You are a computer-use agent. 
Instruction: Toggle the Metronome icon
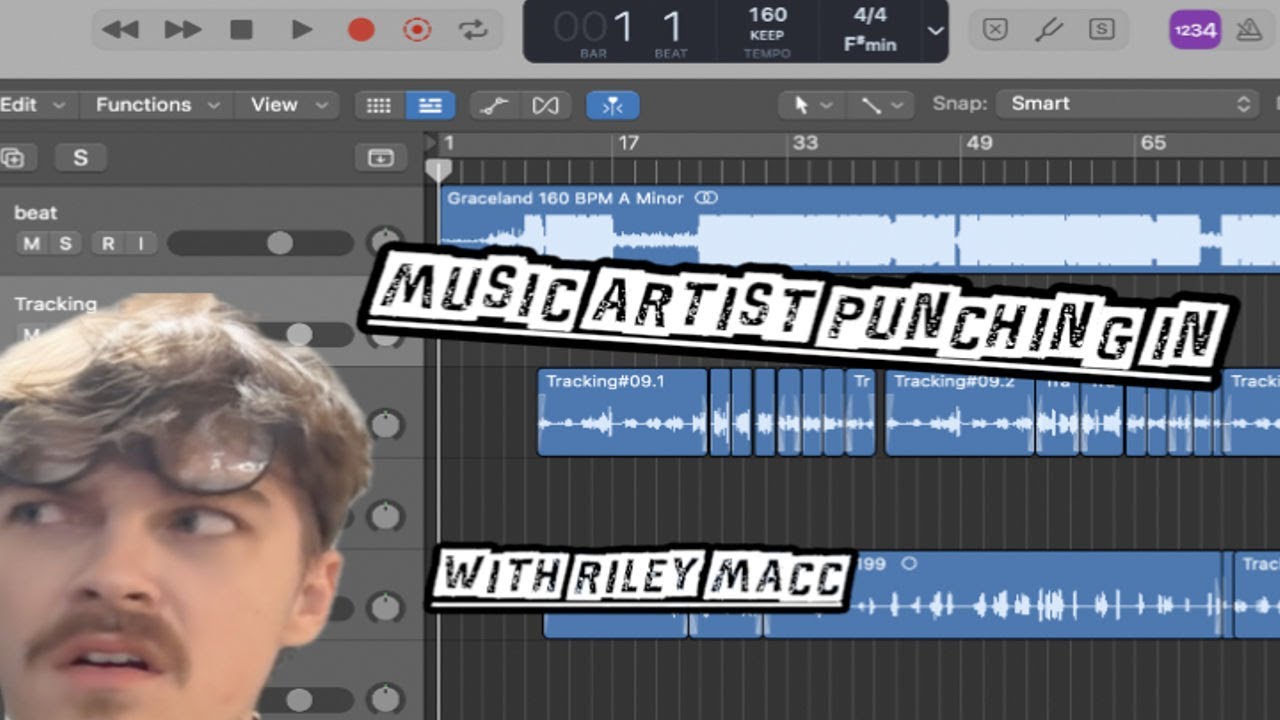tap(1249, 30)
